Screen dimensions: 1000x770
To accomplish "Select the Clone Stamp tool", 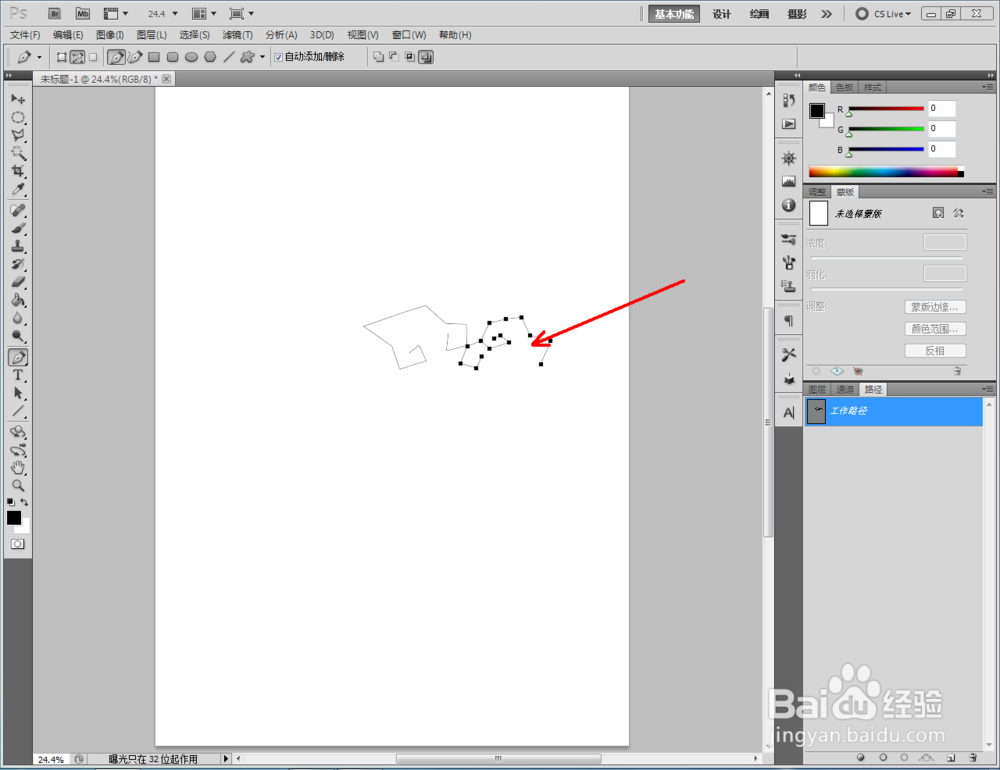I will (x=18, y=246).
